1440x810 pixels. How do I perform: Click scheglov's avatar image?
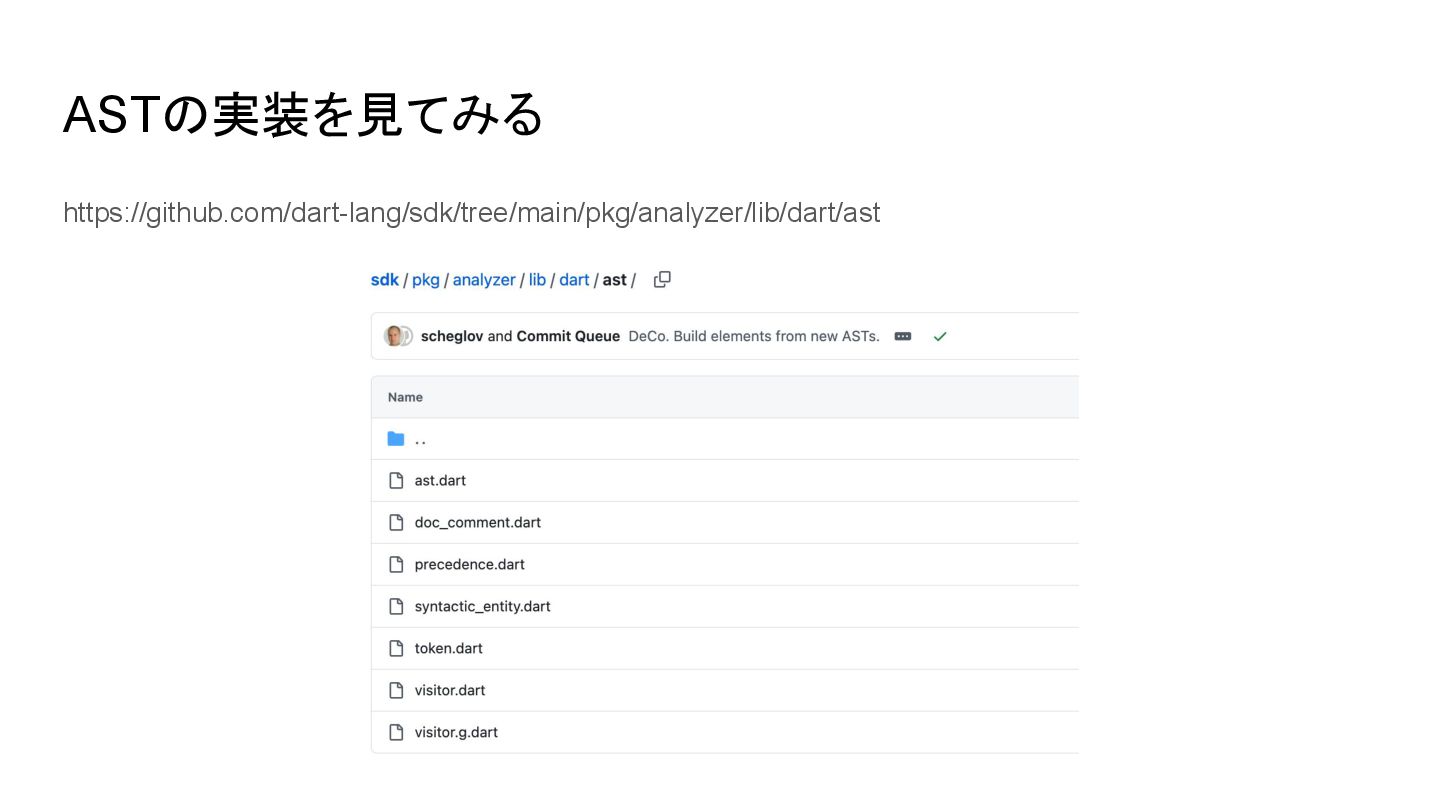tap(395, 336)
